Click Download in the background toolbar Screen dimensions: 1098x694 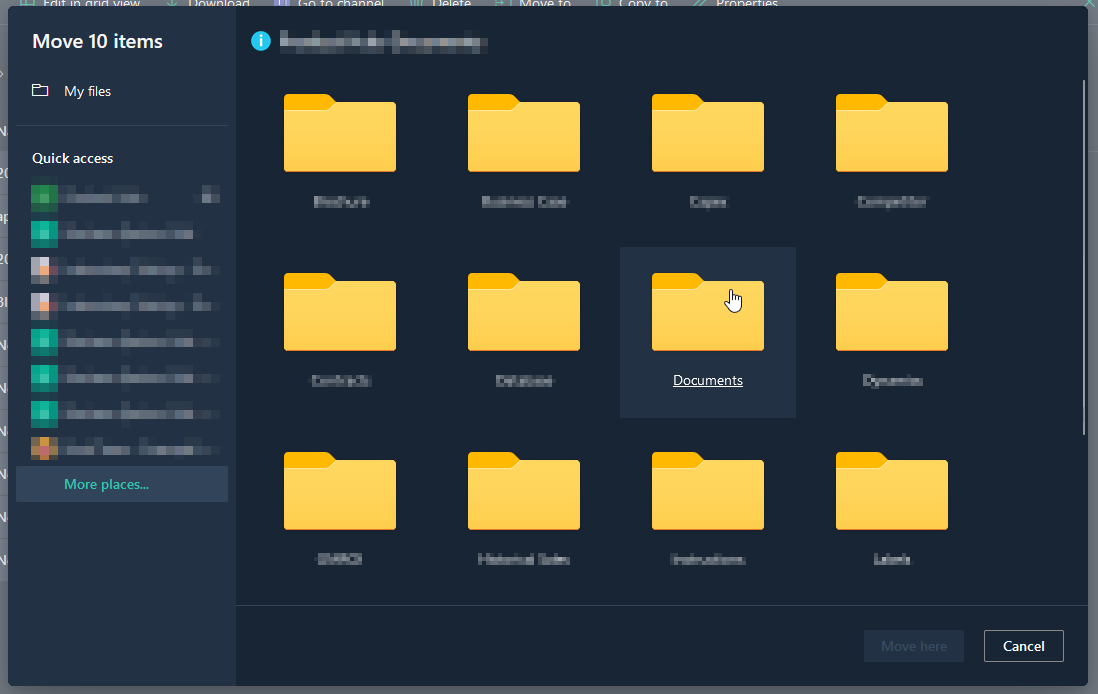click(x=209, y=3)
